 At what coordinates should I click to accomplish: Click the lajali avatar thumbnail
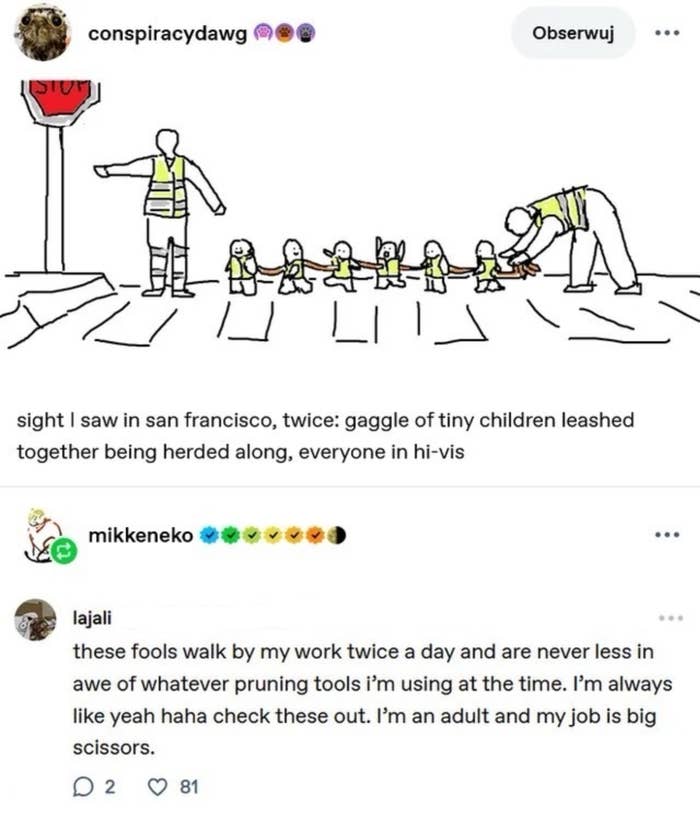(x=37, y=620)
